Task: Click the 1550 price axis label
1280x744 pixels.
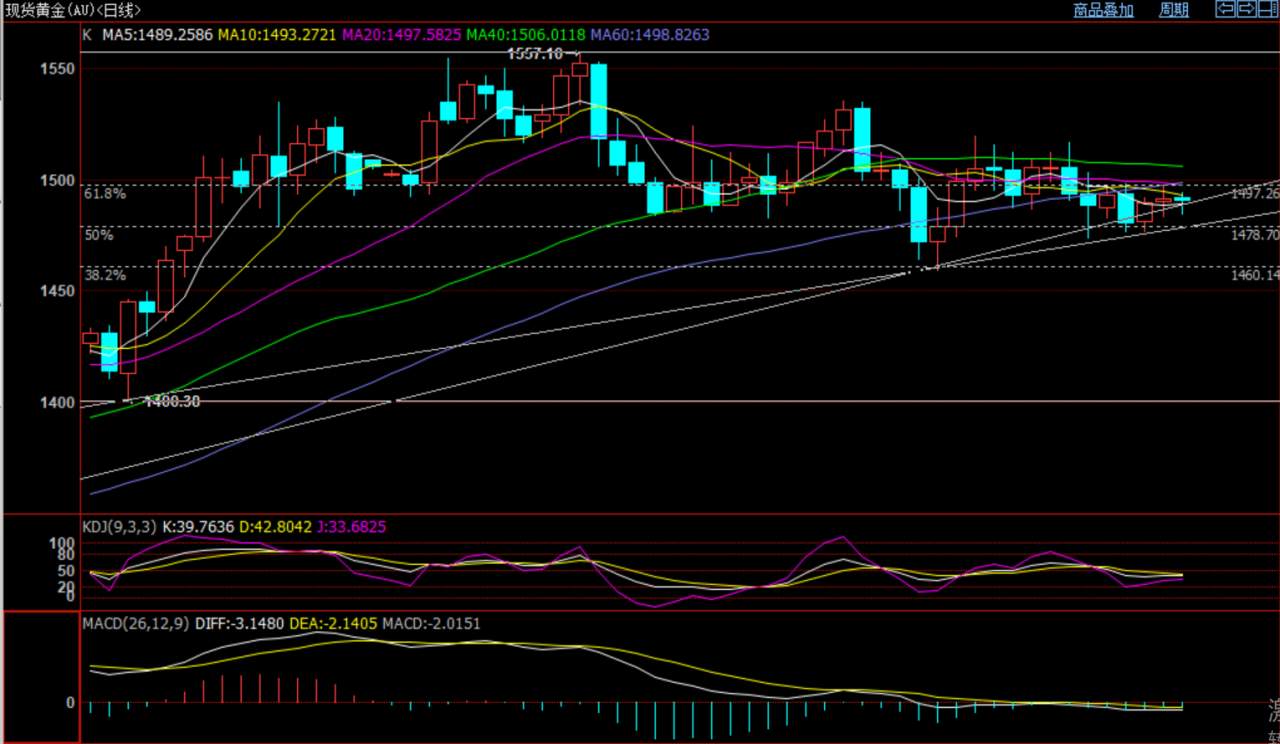Action: 58,69
